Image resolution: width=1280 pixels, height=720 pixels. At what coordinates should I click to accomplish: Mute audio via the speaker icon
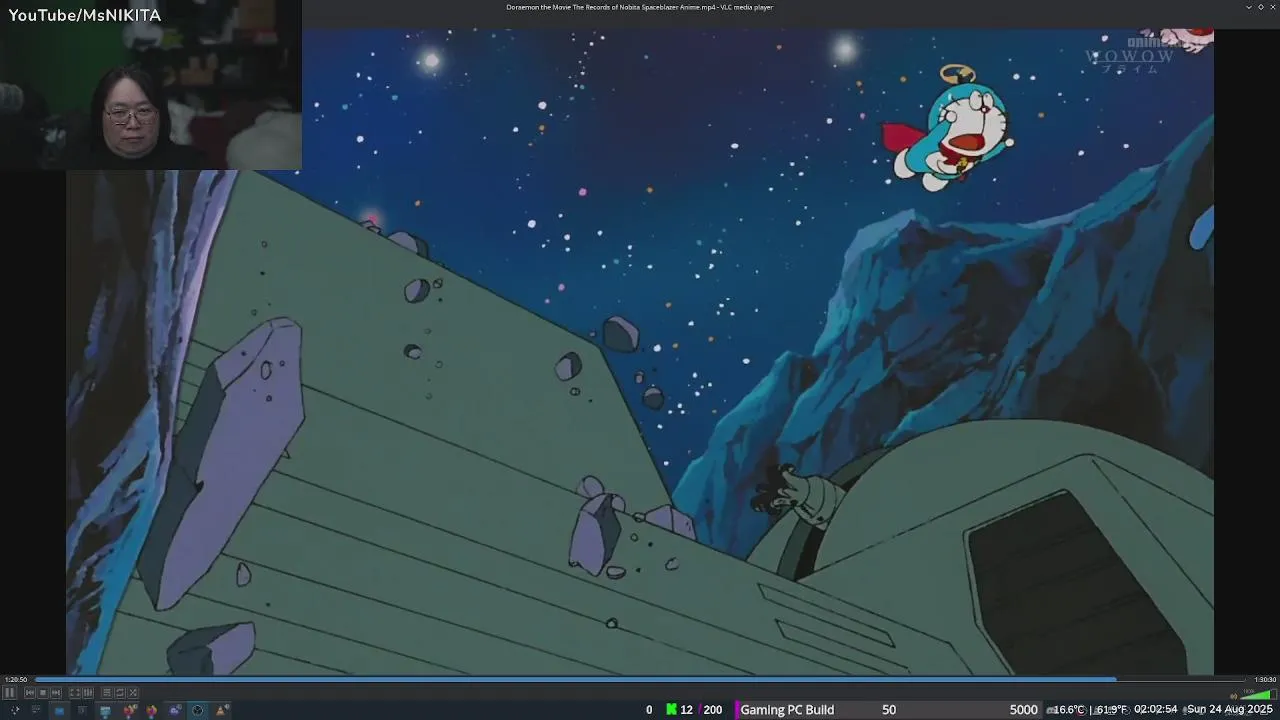pos(1234,696)
